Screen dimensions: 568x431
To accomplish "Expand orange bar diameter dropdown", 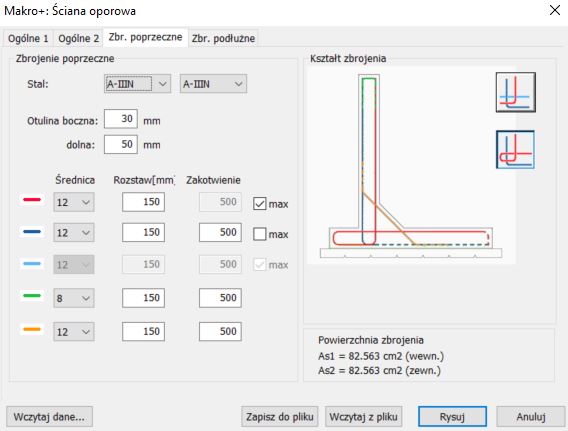I will pyautogui.click(x=74, y=332).
